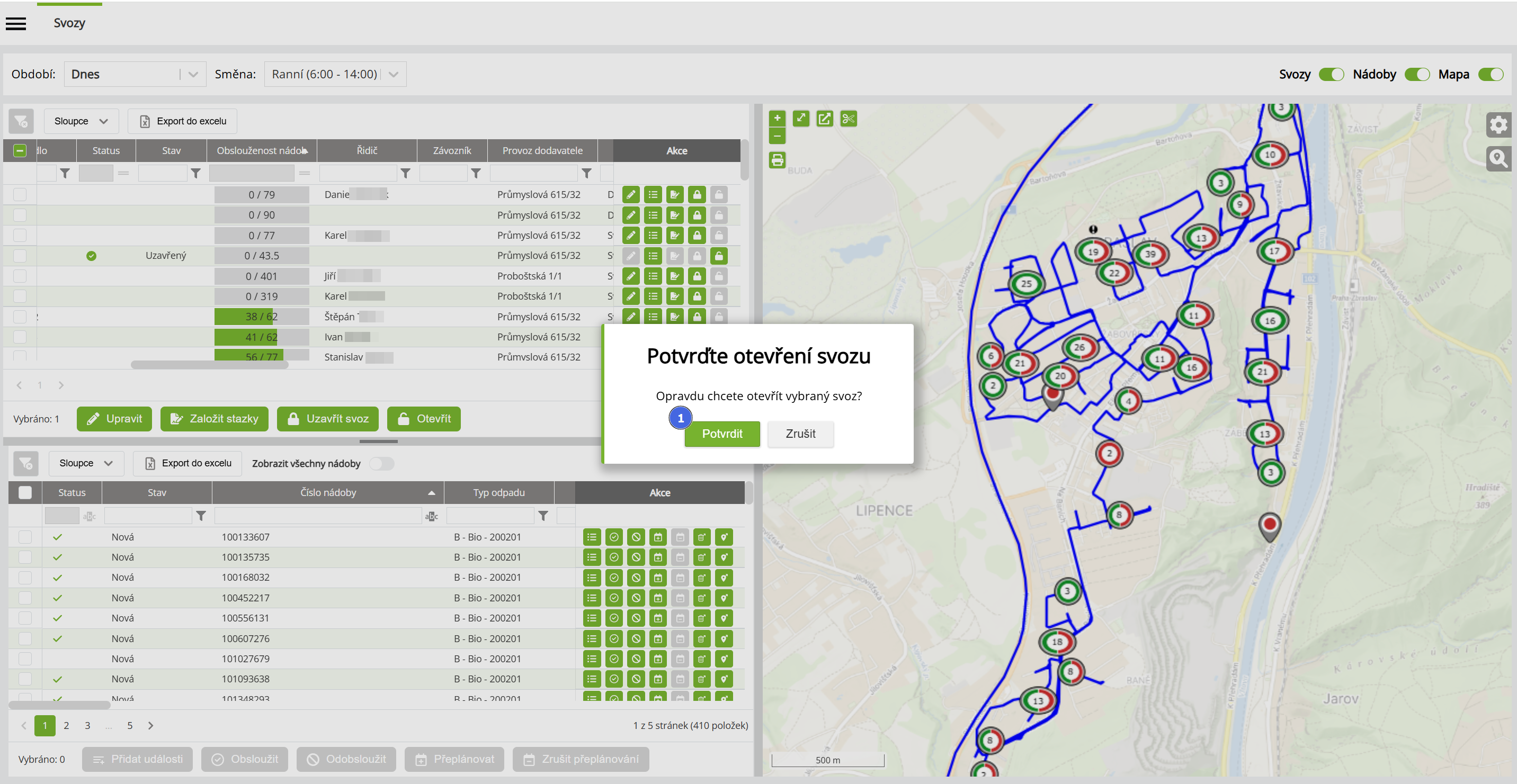Click the map scissors tool icon

coord(848,119)
